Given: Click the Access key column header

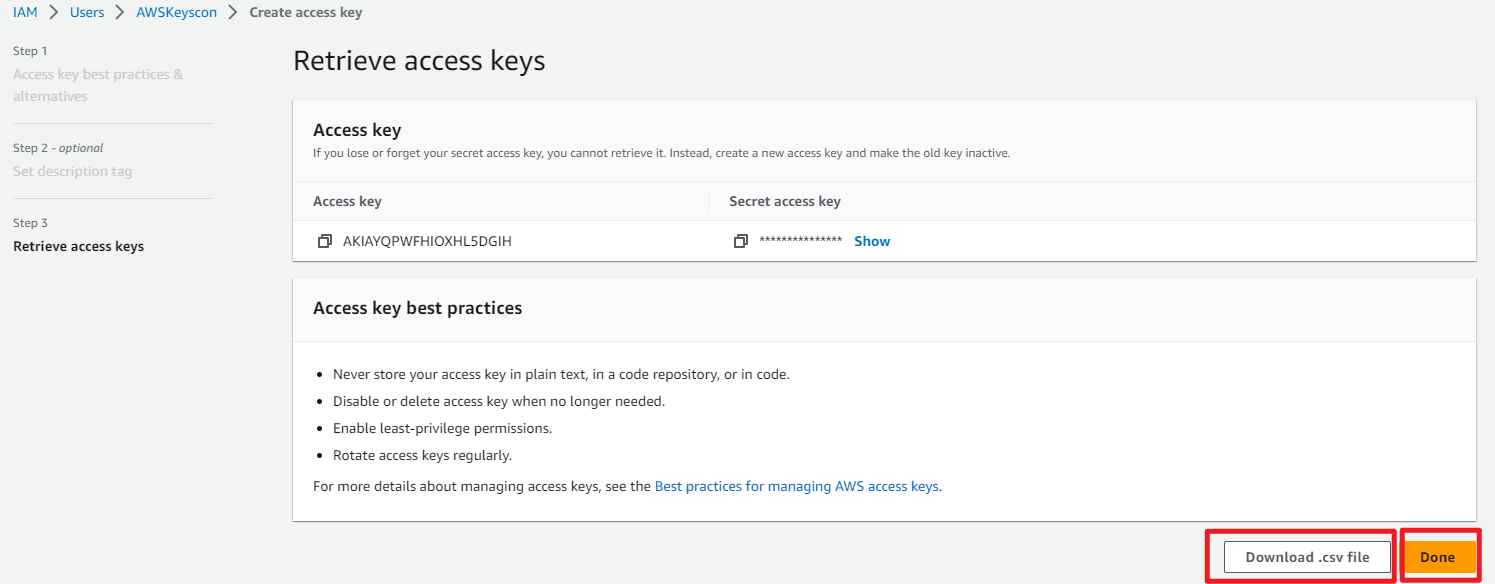Looking at the screenshot, I should [347, 201].
